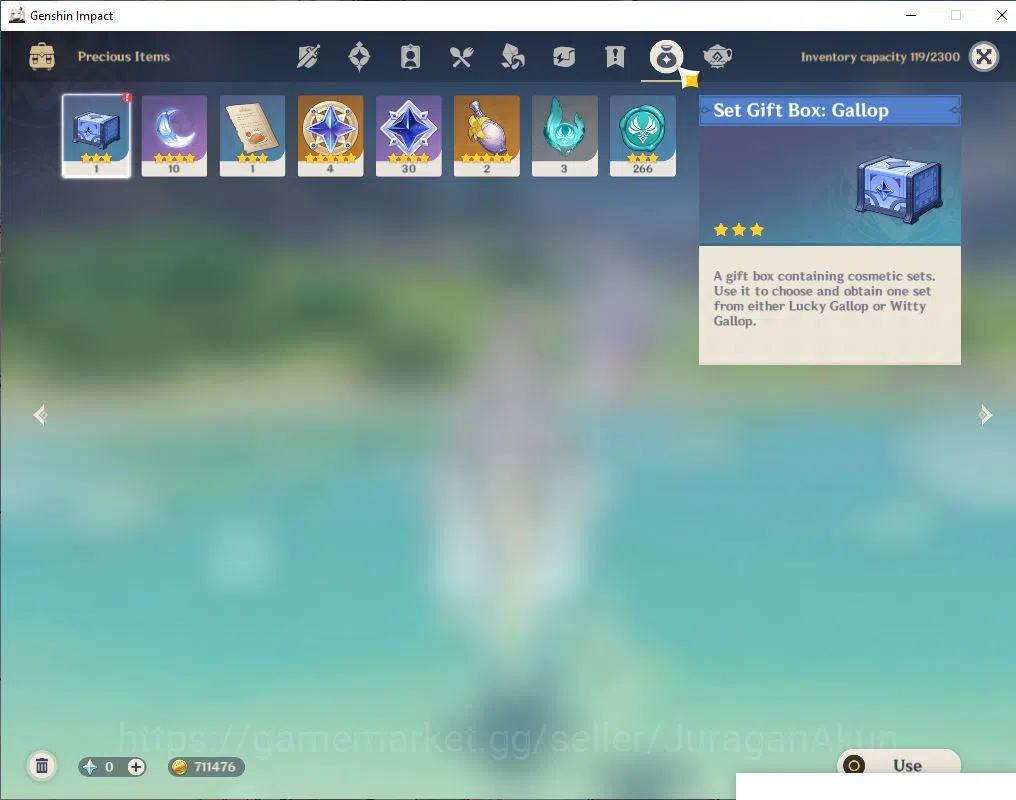Select the recipe scroll item
This screenshot has width=1016, height=800.
pos(252,136)
